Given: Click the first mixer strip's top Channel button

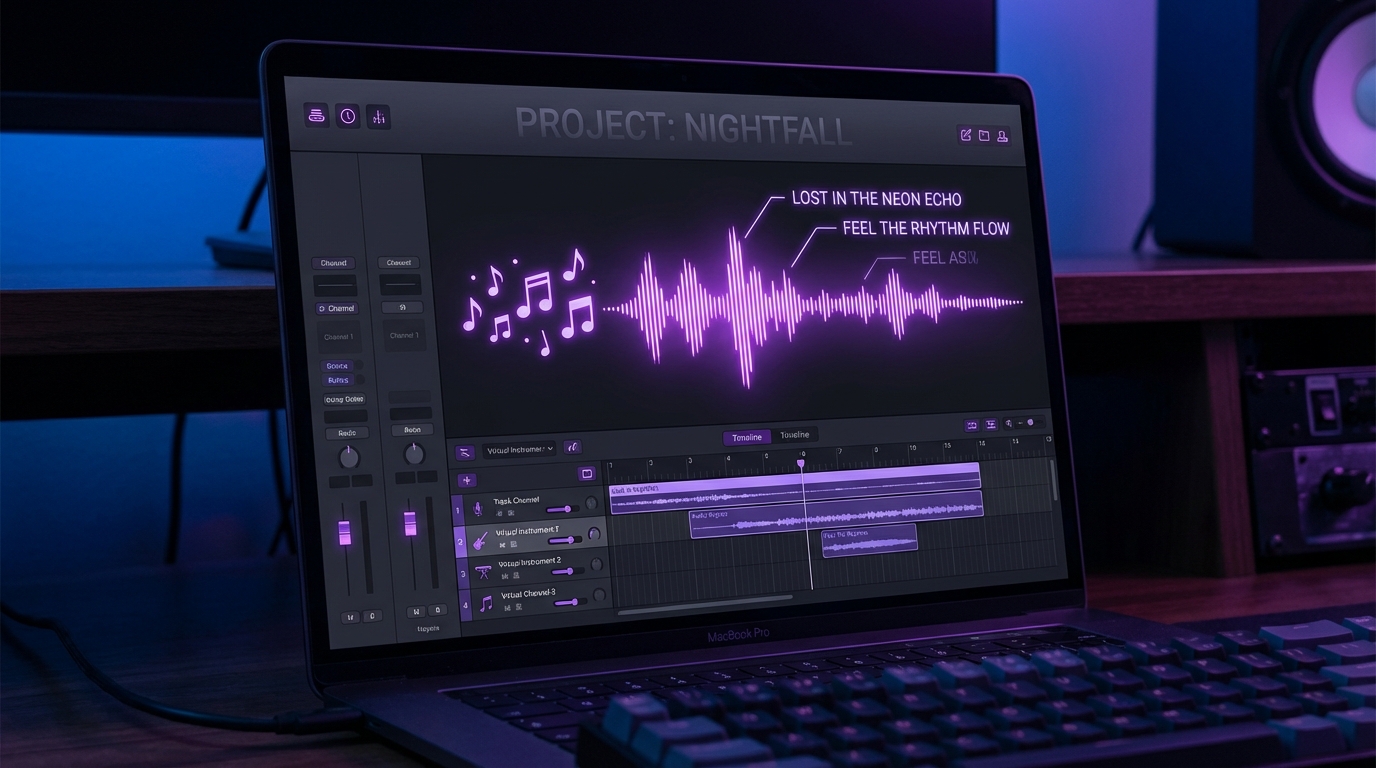Looking at the screenshot, I should 334,263.
